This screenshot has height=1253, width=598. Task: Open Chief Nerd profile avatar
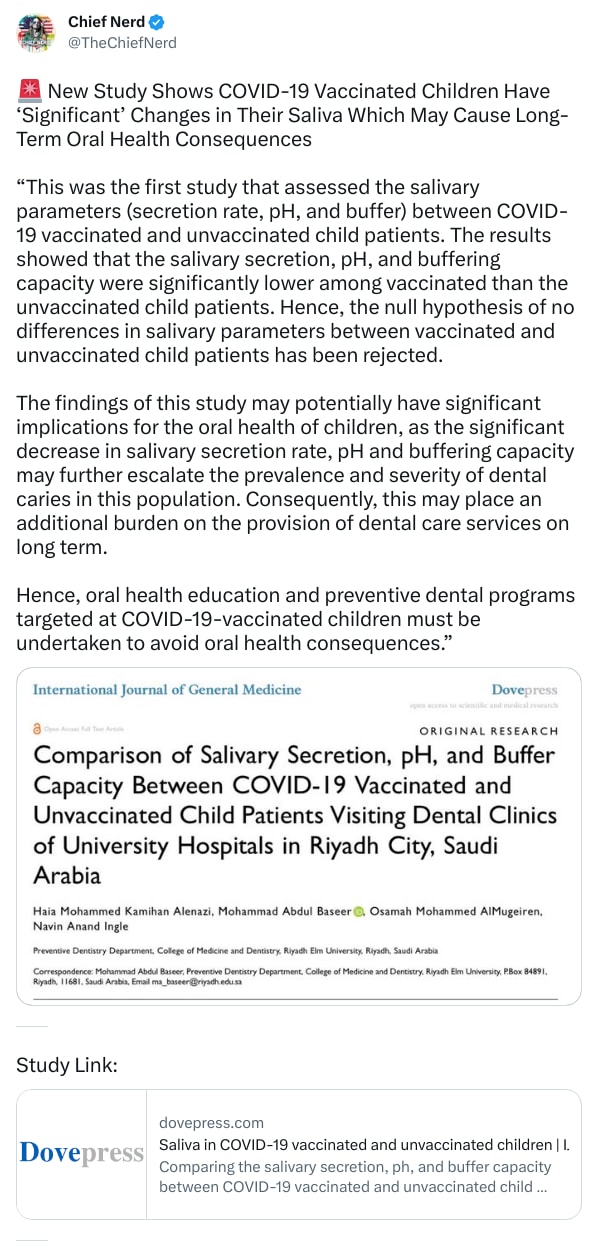(x=36, y=32)
